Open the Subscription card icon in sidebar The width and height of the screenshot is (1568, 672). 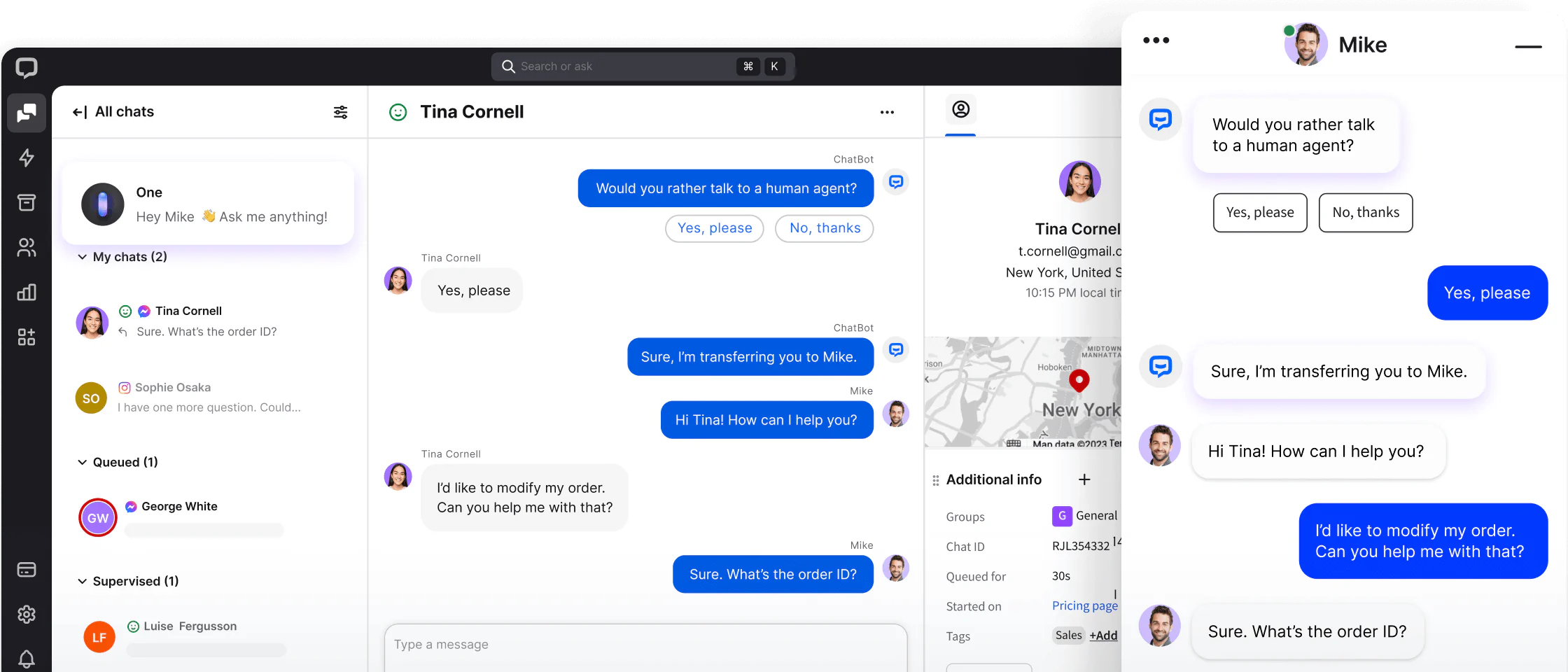click(26, 569)
